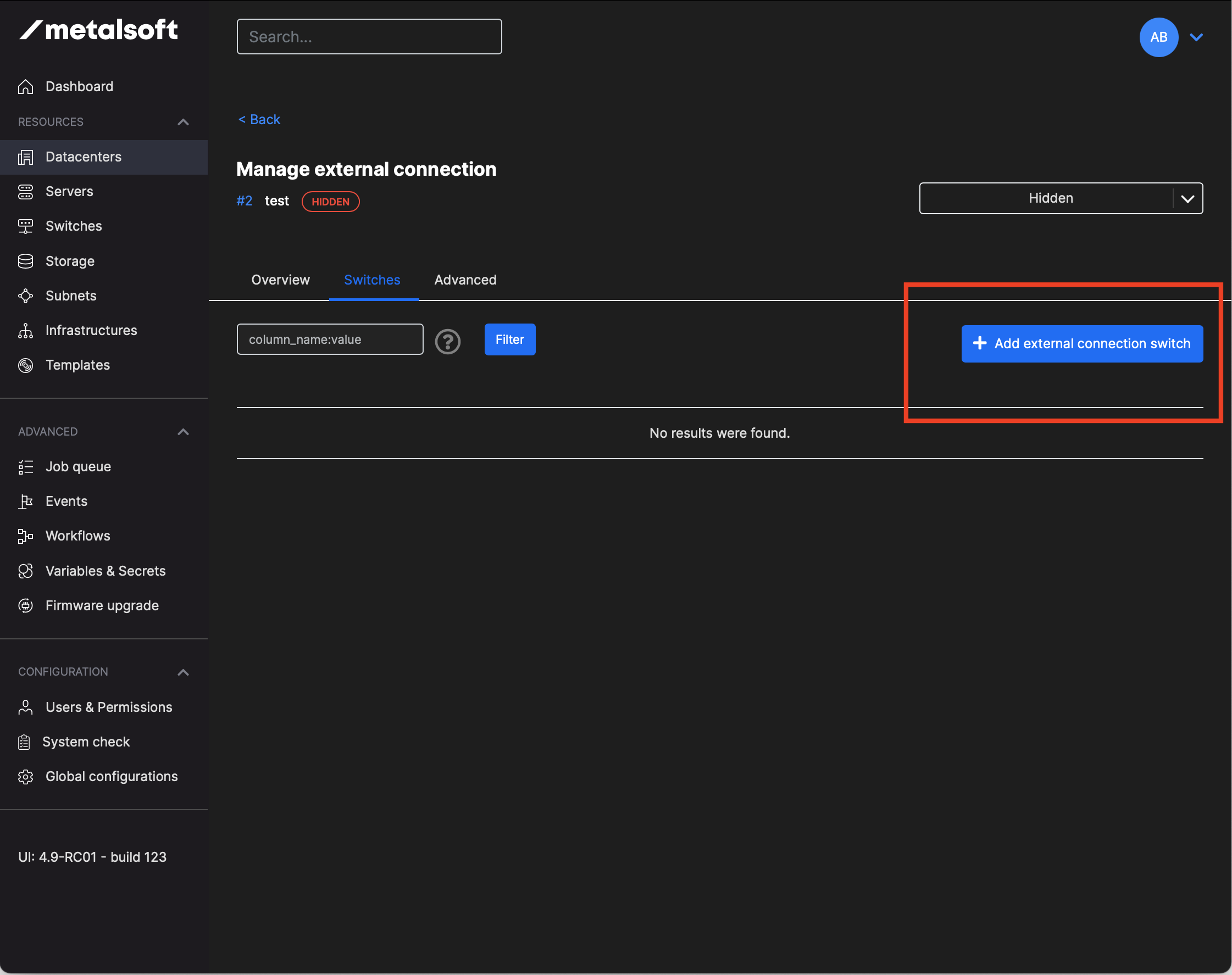Open the Advanced tab
The image size is (1232, 975).
465,280
